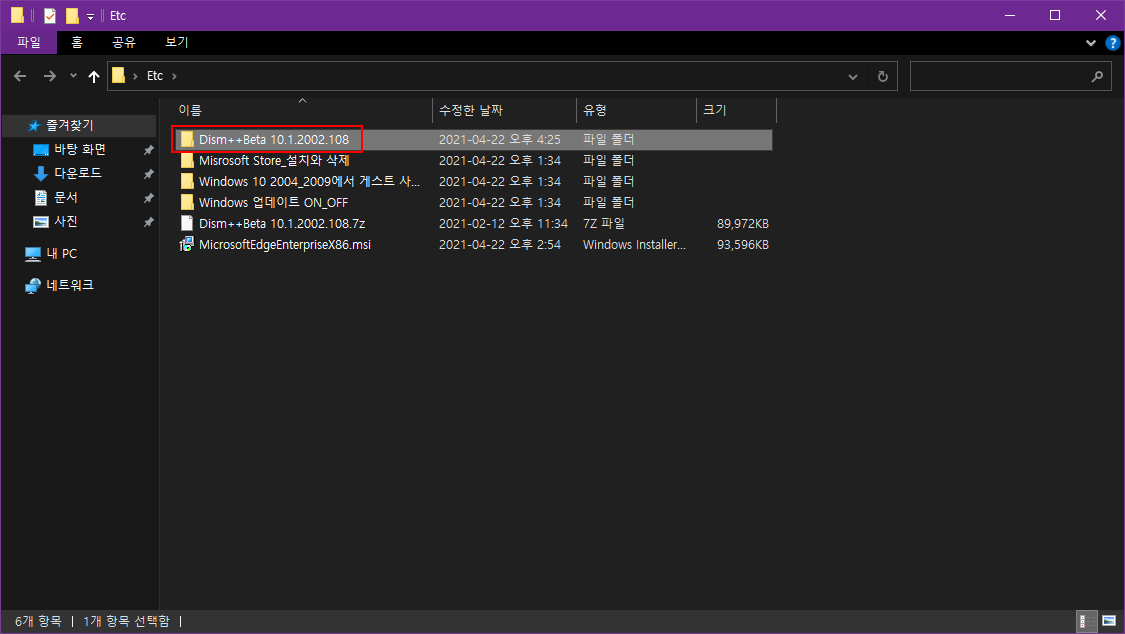Expand chevron after Etc breadcrumb

click(x=174, y=76)
